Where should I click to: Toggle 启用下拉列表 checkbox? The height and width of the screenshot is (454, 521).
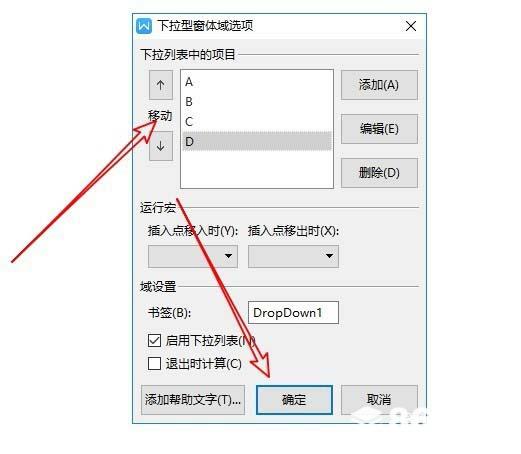click(x=154, y=341)
